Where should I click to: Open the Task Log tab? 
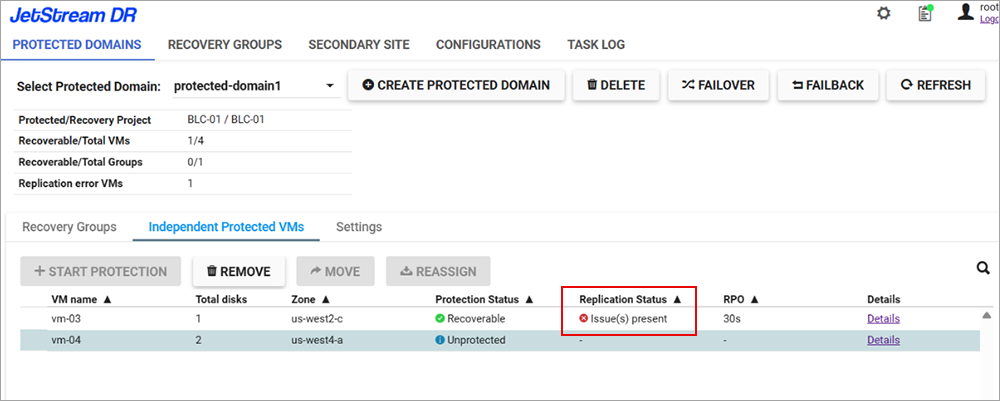click(x=595, y=45)
